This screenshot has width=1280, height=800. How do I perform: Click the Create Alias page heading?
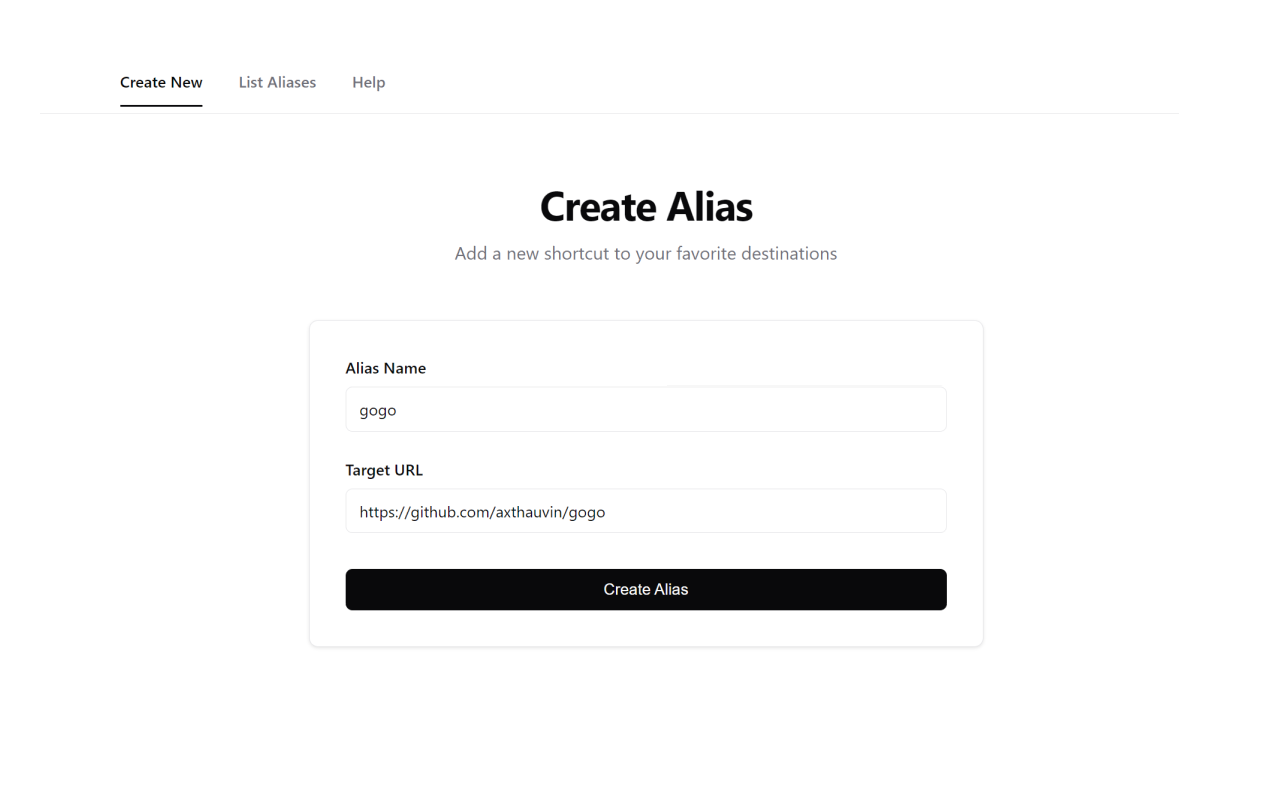pos(646,207)
